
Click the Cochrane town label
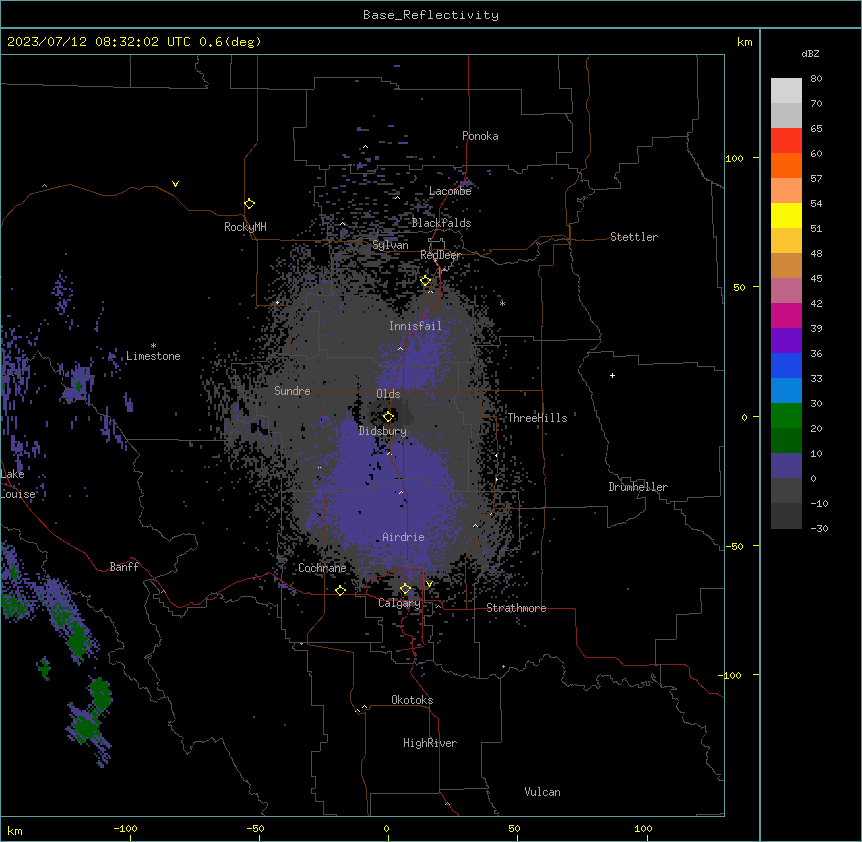pyautogui.click(x=322, y=568)
